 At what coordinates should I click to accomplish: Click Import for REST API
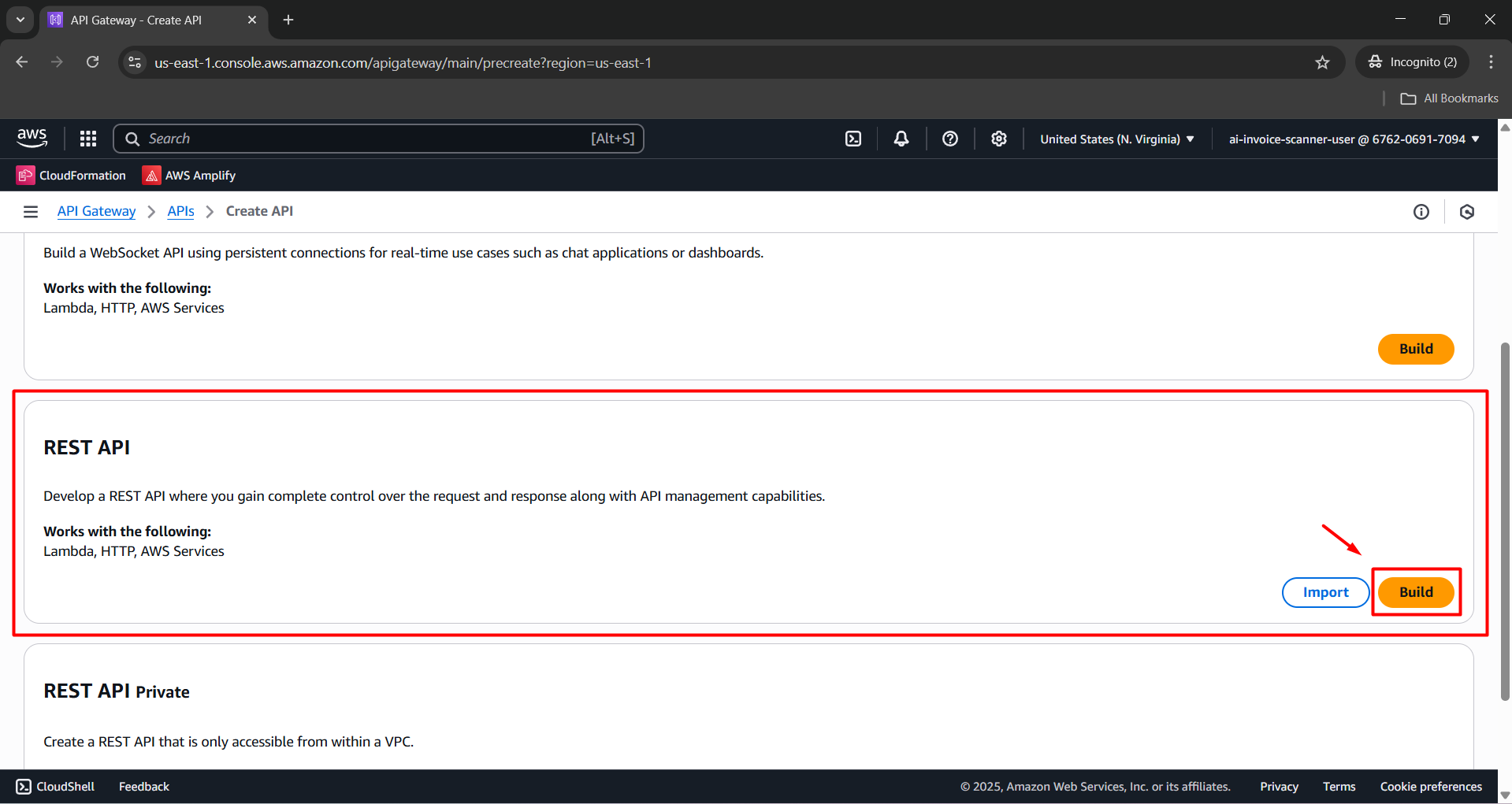pyautogui.click(x=1325, y=592)
